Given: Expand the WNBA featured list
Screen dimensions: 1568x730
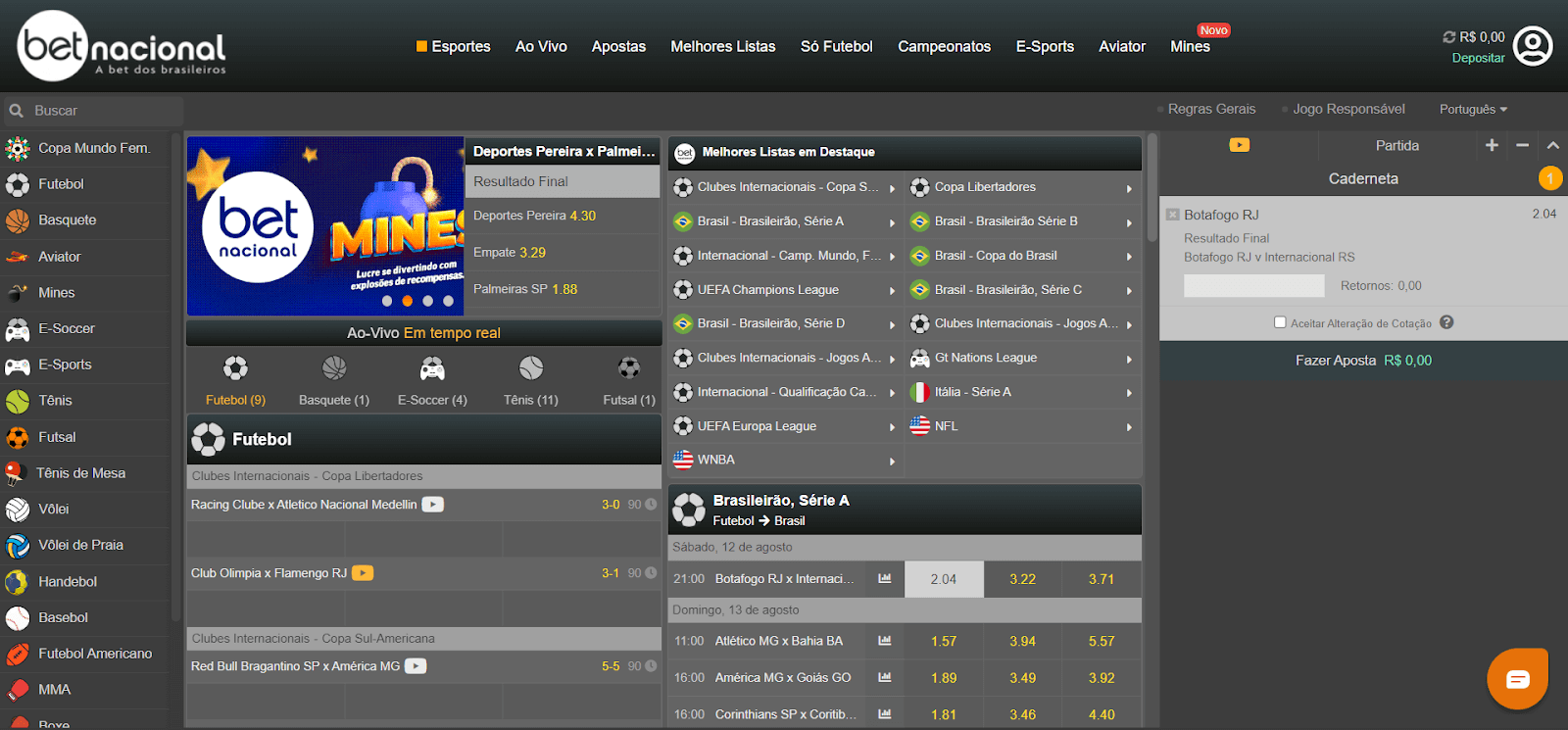Looking at the screenshot, I should tap(786, 460).
